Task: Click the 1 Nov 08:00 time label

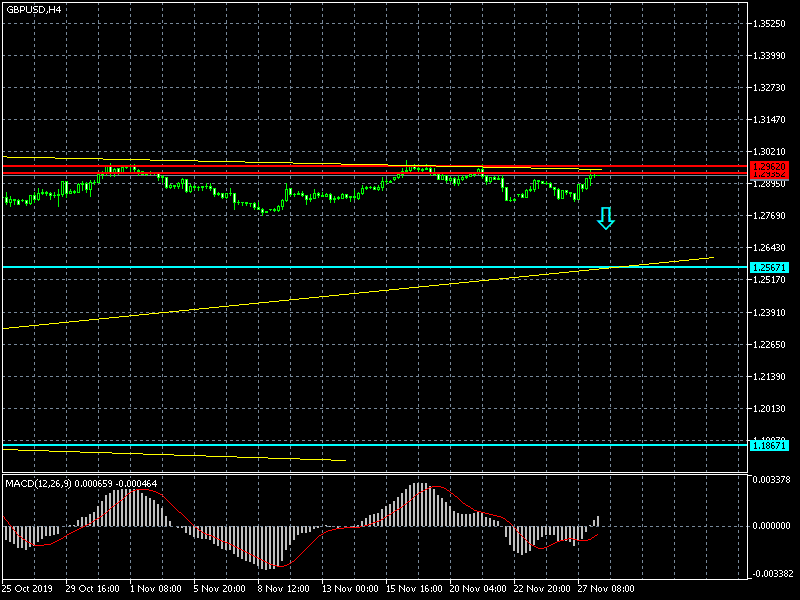Action: 157,589
